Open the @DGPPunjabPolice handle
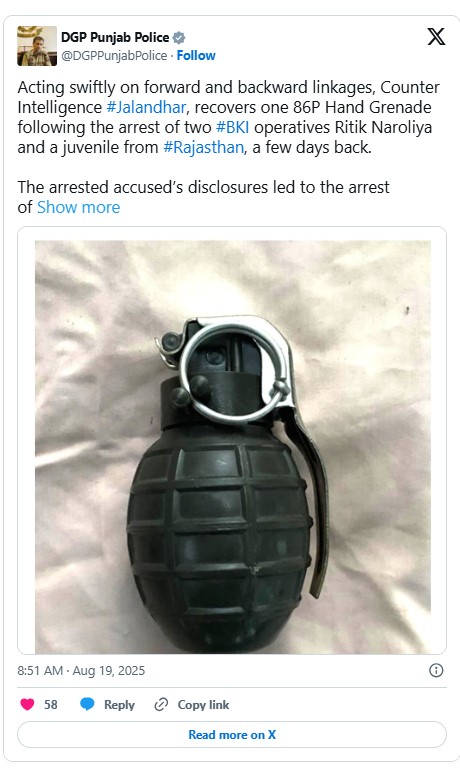 coord(114,56)
